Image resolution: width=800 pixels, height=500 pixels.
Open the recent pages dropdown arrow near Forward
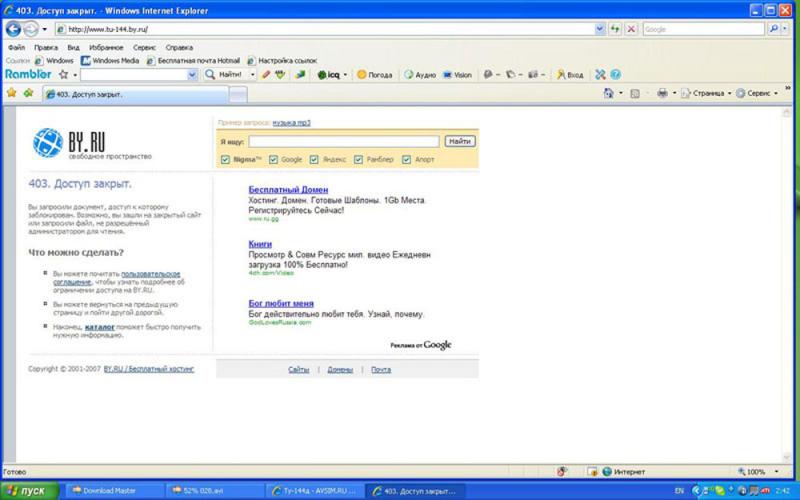[x=44, y=30]
